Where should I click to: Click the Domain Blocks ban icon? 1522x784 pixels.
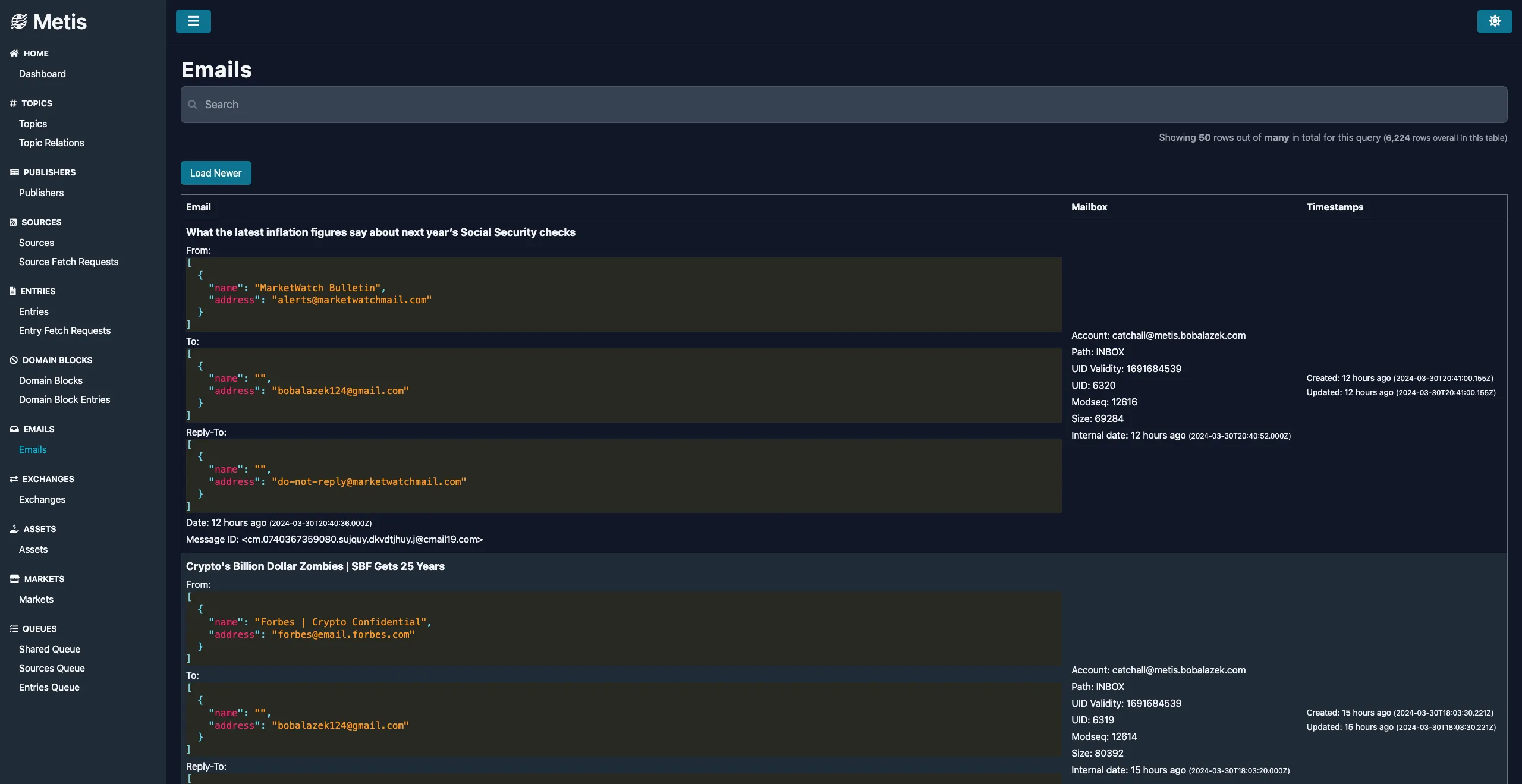coord(14,360)
